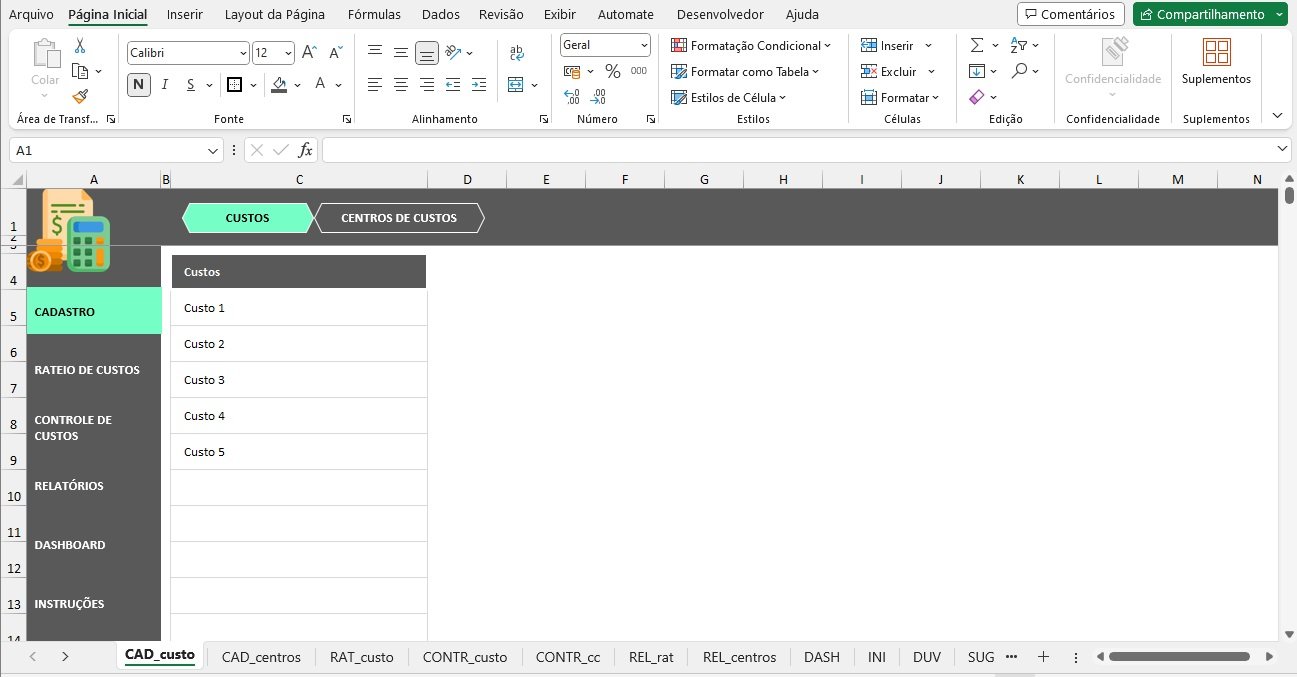Click the fill color paint bucket swatch
Viewport: 1297px width, 677px height.
point(280,85)
